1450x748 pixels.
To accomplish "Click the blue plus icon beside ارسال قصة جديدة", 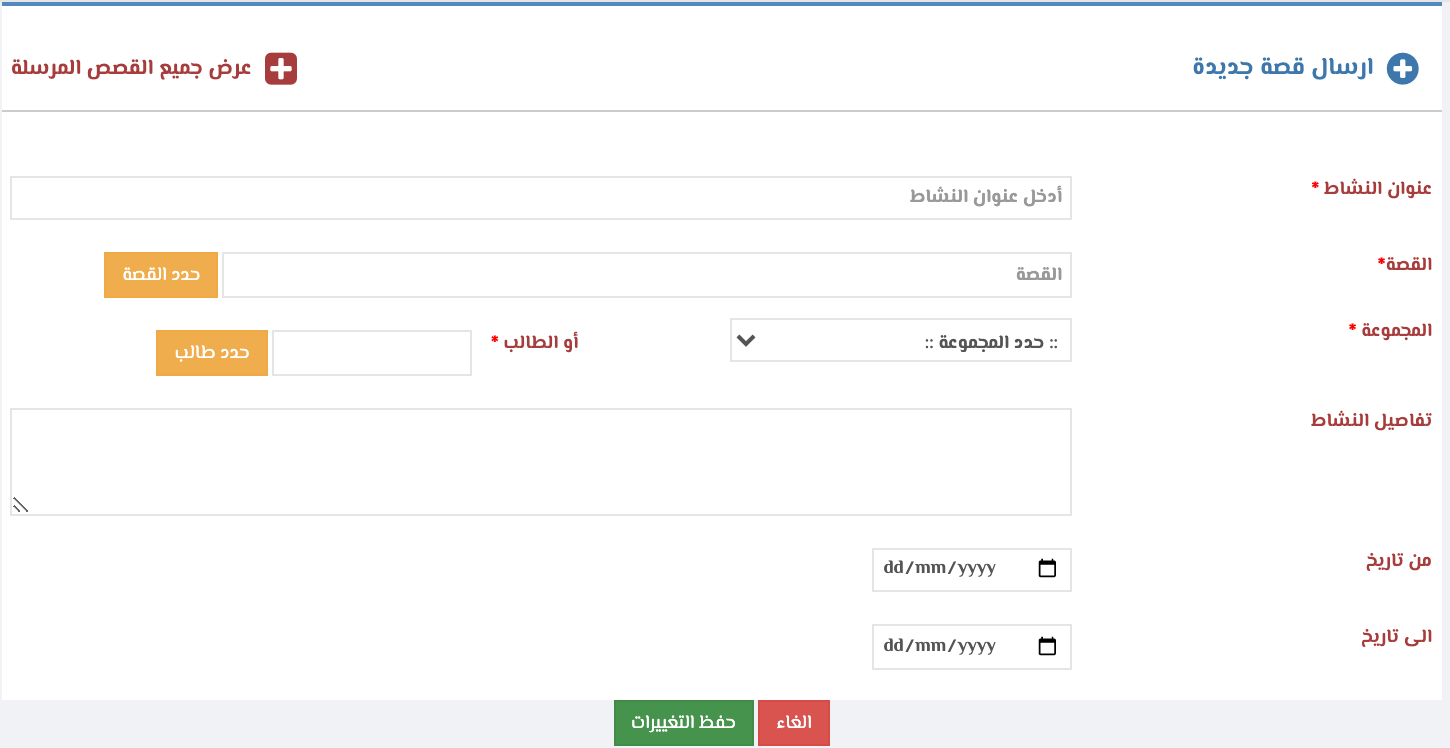I will tap(1403, 69).
